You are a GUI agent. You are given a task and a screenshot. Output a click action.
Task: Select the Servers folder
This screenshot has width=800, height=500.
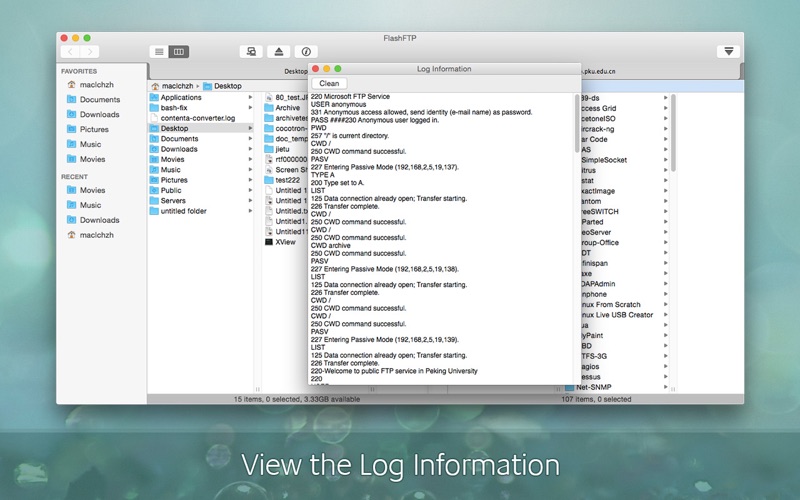coord(201,201)
